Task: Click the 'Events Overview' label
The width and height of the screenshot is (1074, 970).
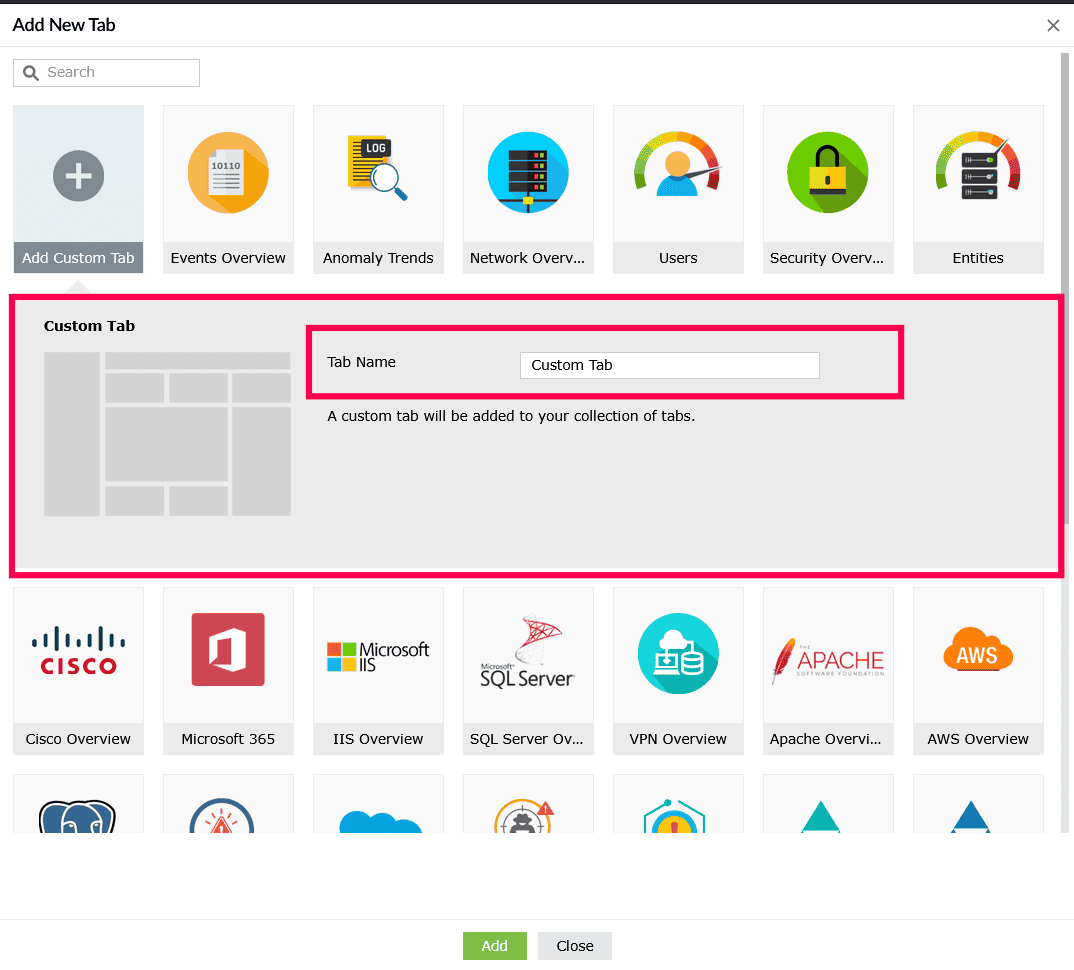Action: click(x=228, y=258)
